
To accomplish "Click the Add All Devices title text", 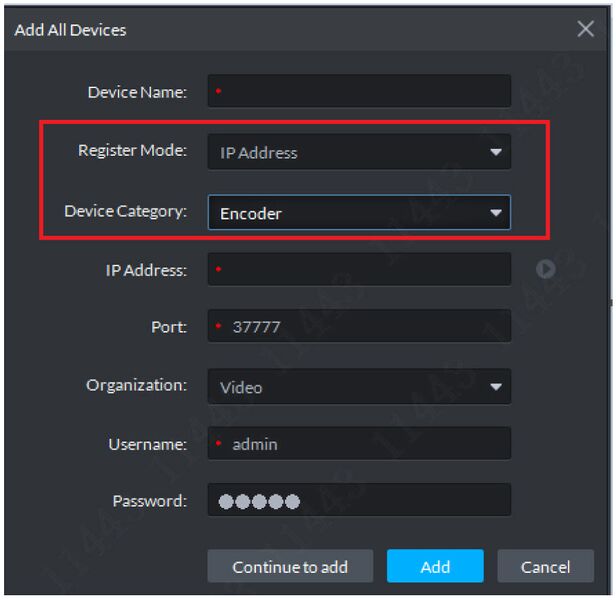I will pyautogui.click(x=70, y=30).
